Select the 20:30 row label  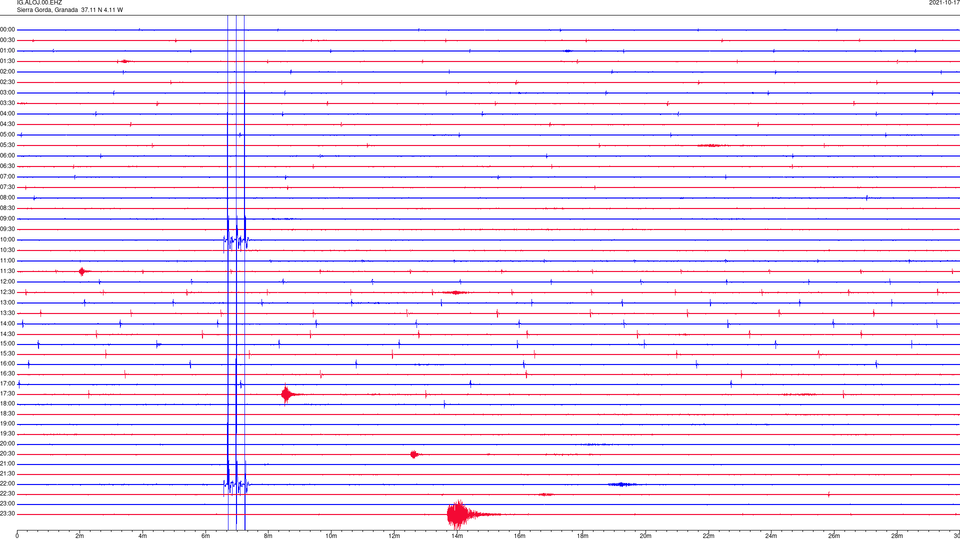coord(8,454)
